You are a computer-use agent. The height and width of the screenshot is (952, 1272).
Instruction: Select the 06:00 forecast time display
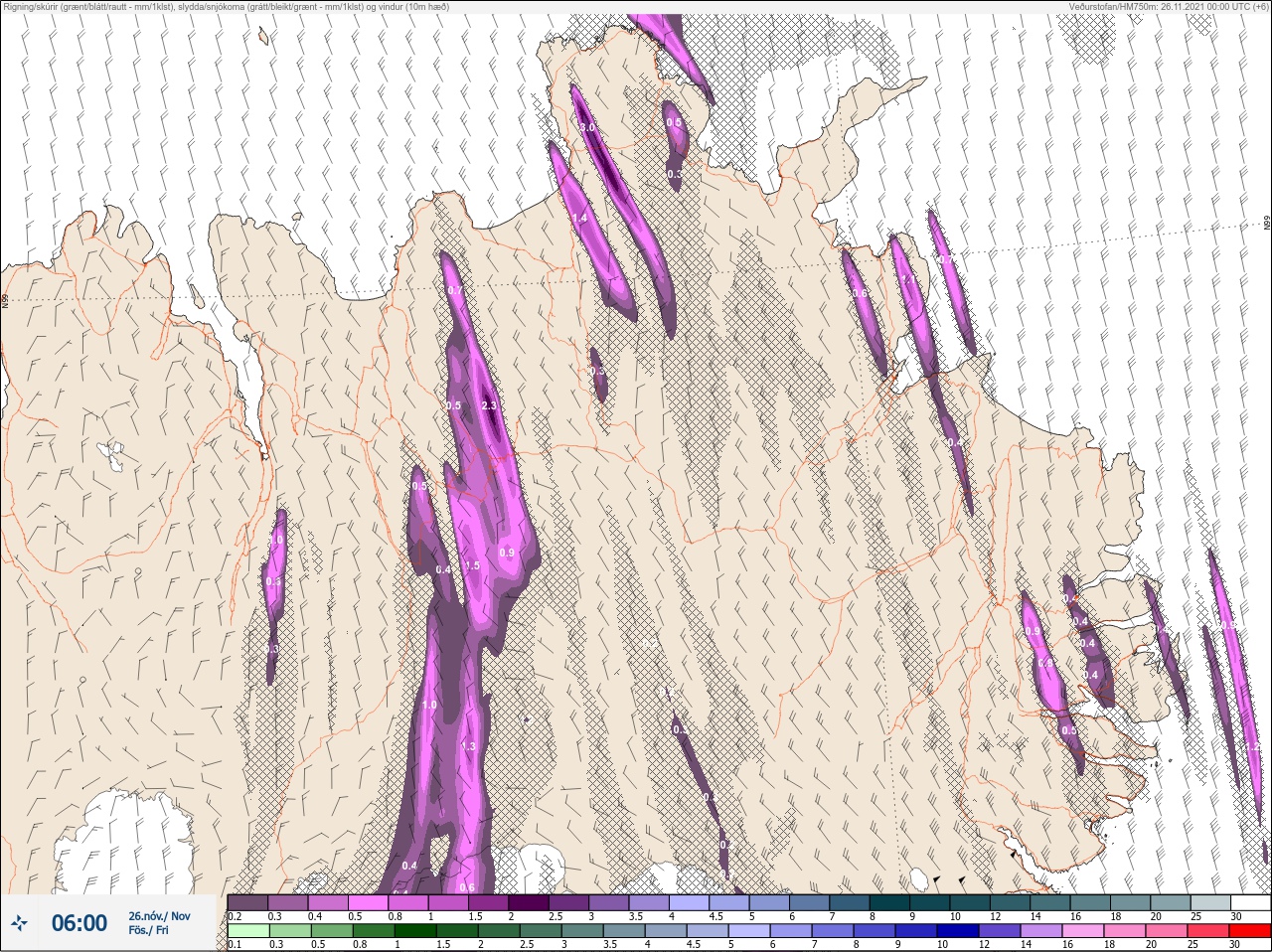point(79,923)
